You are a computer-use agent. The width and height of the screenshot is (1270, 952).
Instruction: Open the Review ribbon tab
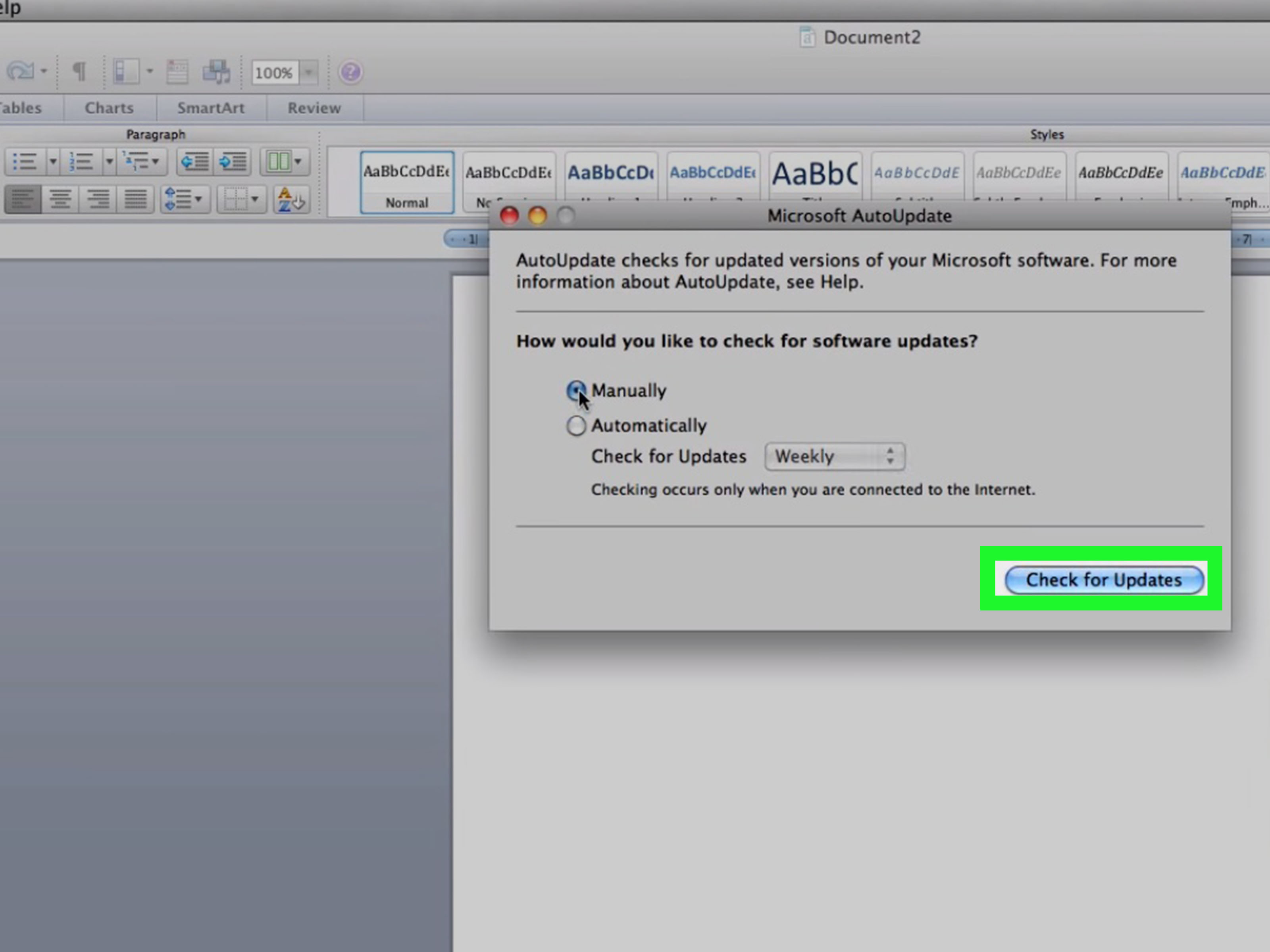coord(314,108)
